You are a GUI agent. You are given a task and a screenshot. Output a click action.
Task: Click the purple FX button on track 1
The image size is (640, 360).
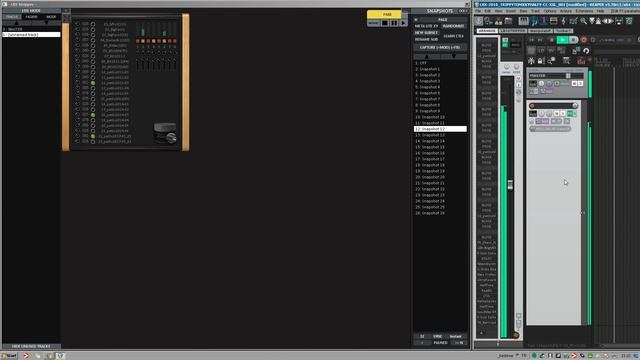pos(542,121)
